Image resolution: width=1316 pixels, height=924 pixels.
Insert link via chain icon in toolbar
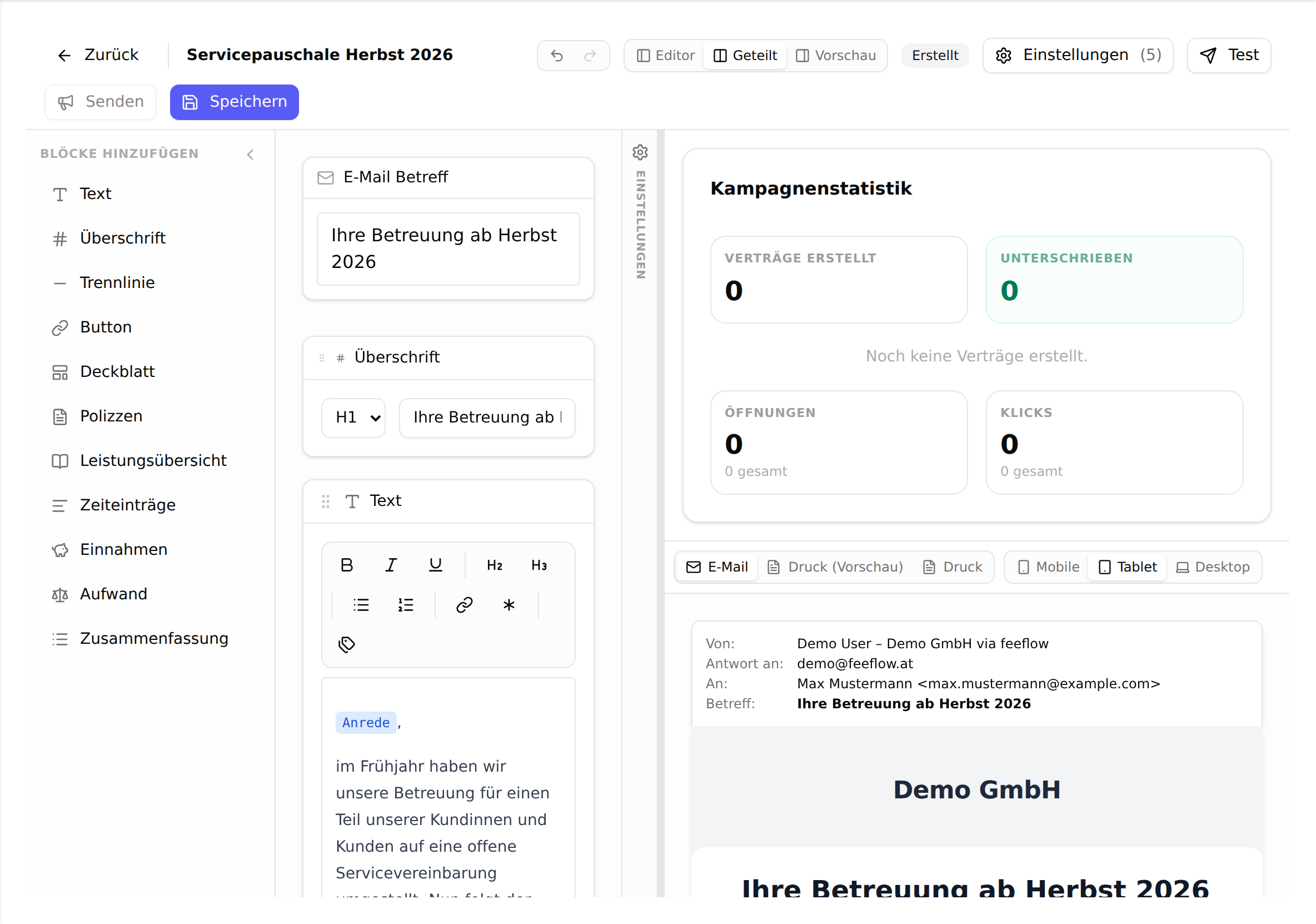[x=464, y=604]
